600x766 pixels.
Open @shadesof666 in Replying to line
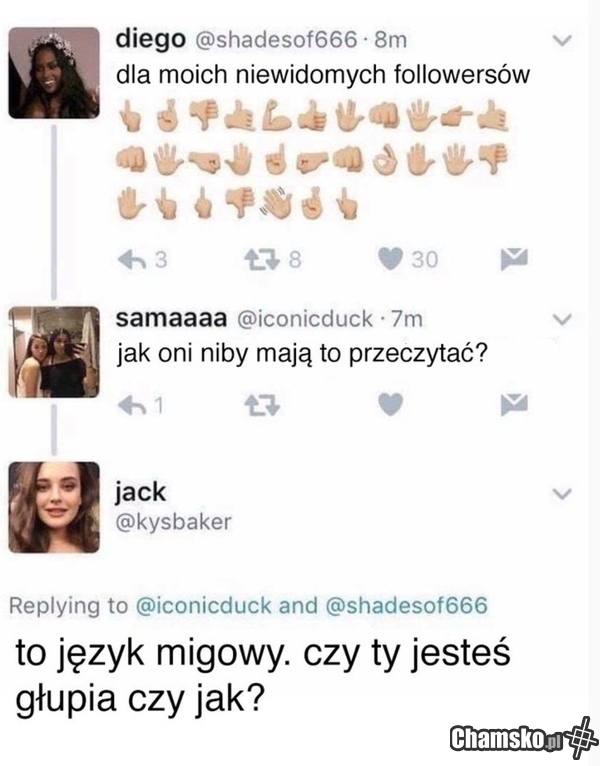pyautogui.click(x=406, y=605)
